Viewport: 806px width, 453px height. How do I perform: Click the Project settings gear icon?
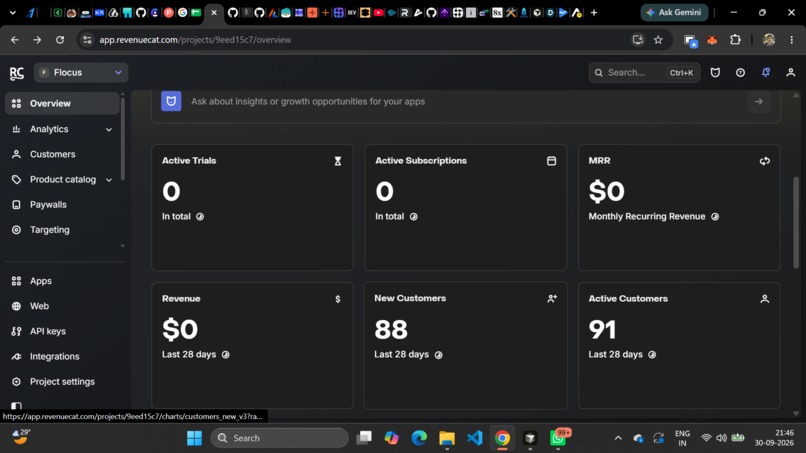[16, 382]
